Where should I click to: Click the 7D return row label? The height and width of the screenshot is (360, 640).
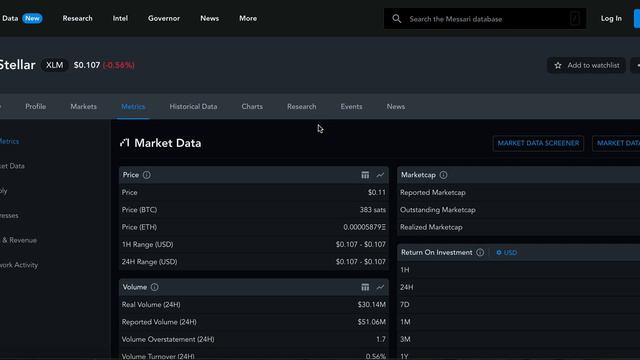click(x=404, y=304)
